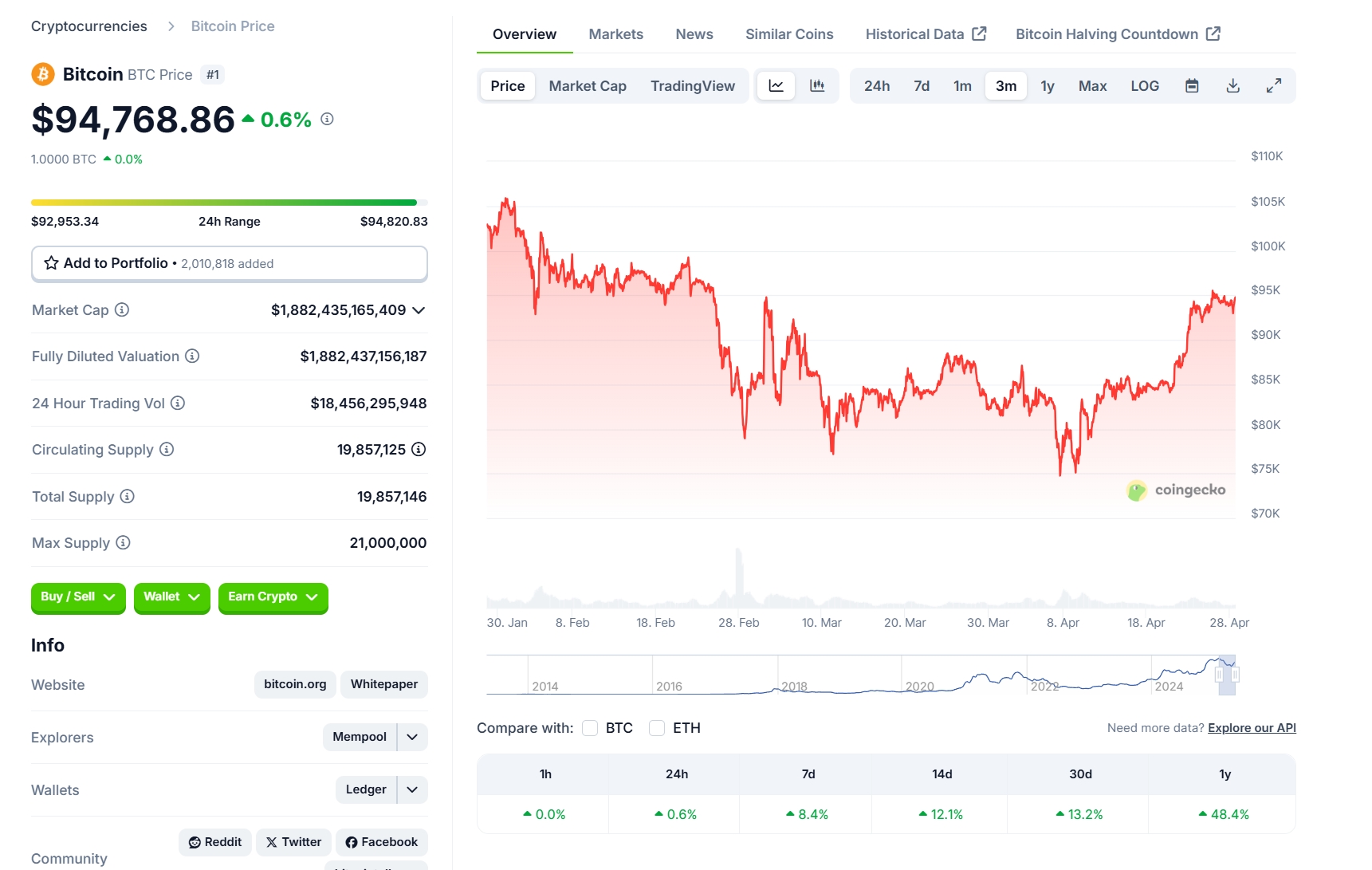
Task: Switch to the Similar Coins tab
Action: tap(789, 34)
